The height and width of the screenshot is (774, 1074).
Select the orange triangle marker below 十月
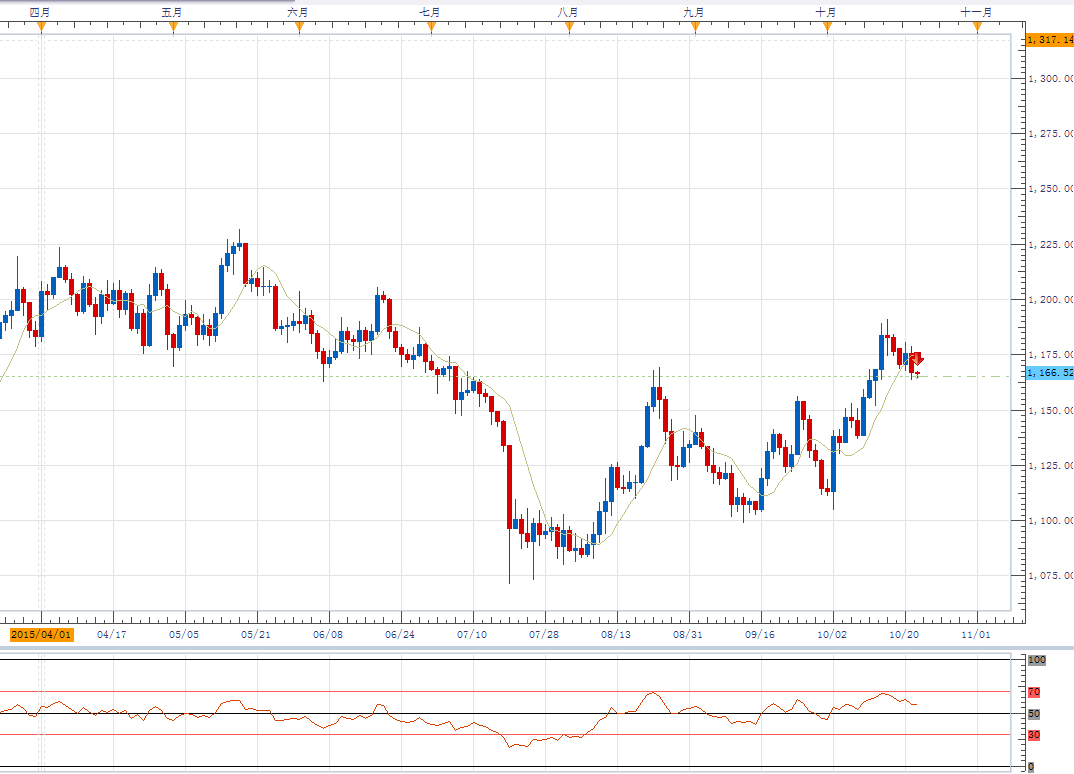click(x=827, y=27)
